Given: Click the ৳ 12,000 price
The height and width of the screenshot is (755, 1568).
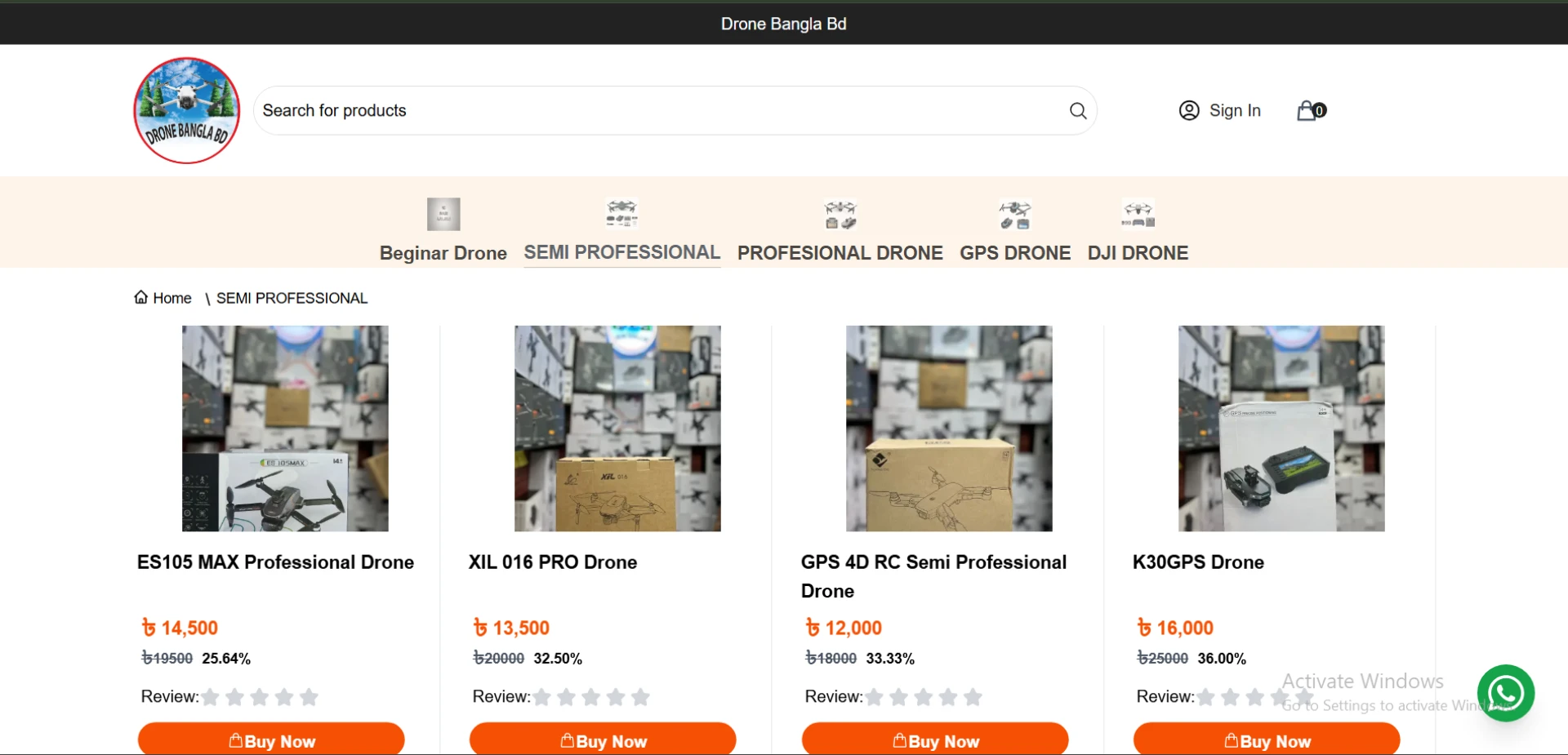Looking at the screenshot, I should click(x=844, y=628).
